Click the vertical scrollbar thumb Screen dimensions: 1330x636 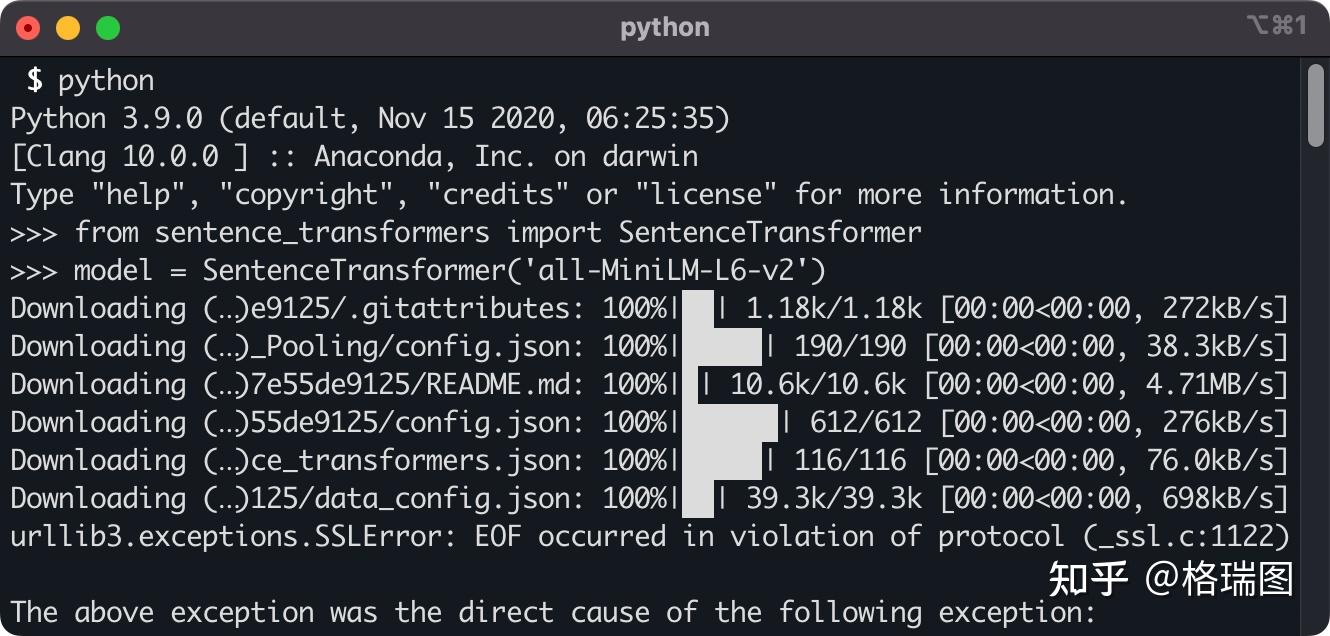1316,104
